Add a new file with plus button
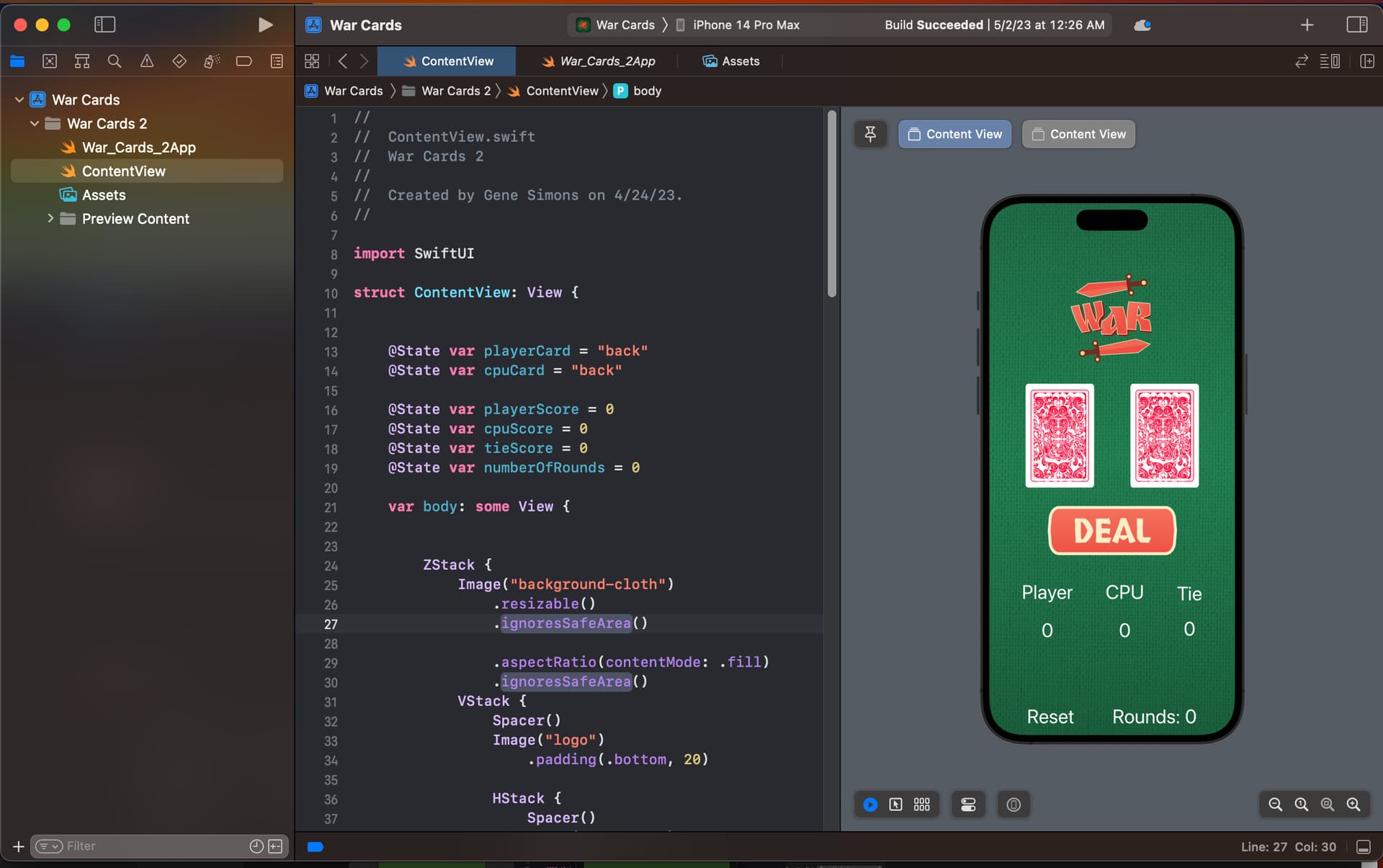 point(19,846)
